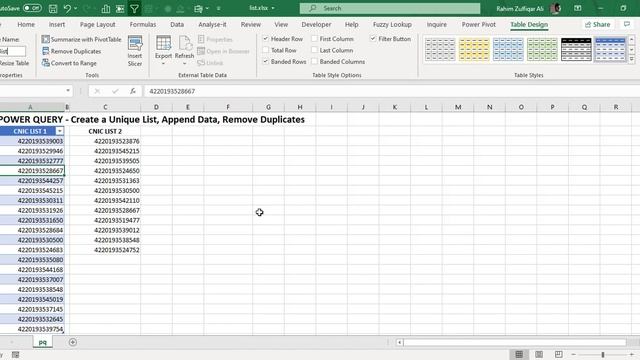The width and height of the screenshot is (640, 360).
Task: Enable the First Column checkbox
Action: click(x=314, y=39)
